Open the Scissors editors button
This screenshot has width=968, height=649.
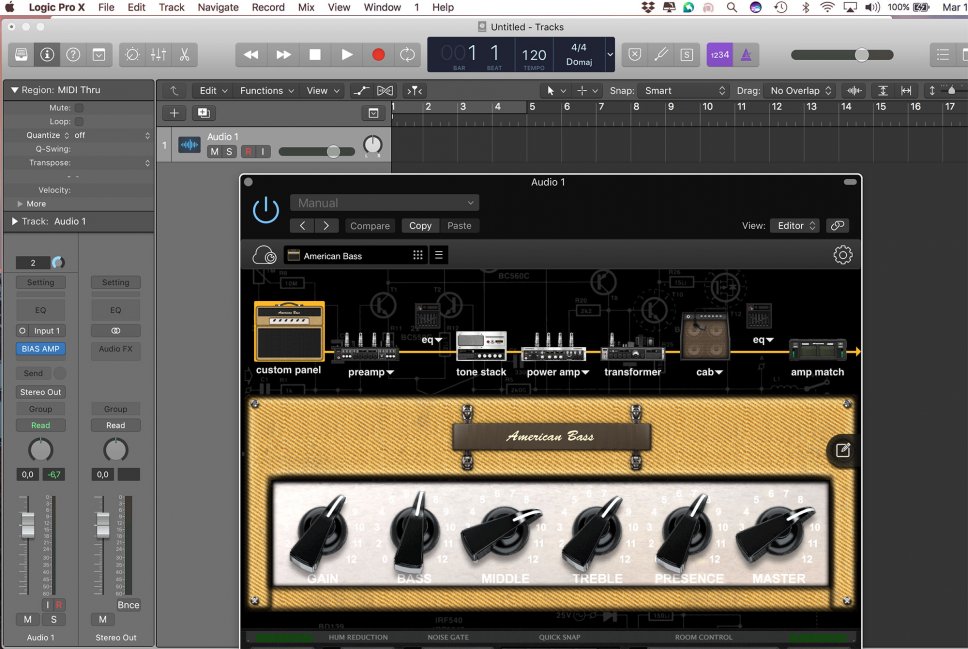click(185, 54)
